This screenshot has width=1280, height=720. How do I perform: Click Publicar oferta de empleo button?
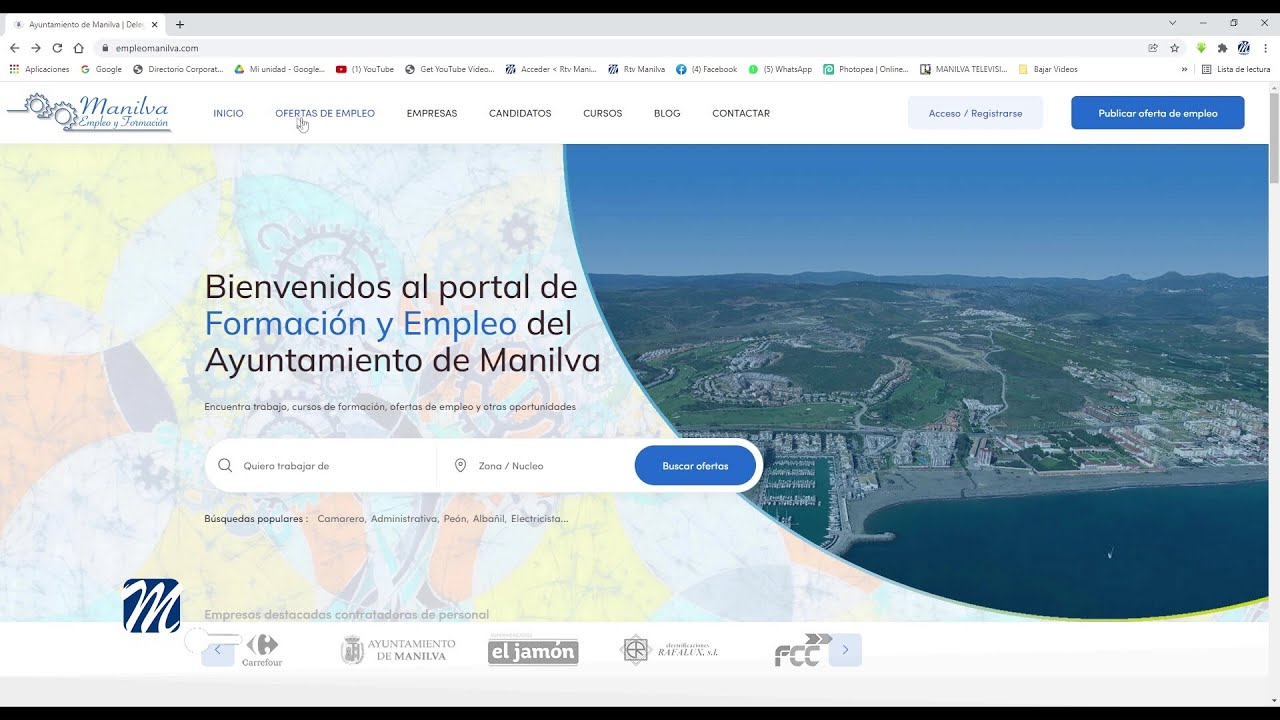[1158, 113]
